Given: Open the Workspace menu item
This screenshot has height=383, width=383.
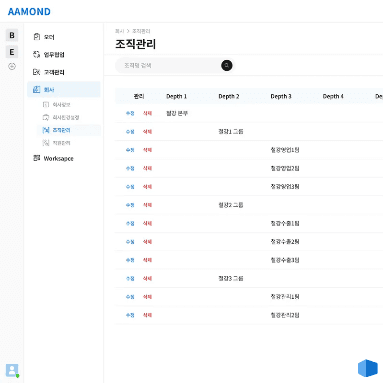Looking at the screenshot, I should pyautogui.click(x=59, y=158).
